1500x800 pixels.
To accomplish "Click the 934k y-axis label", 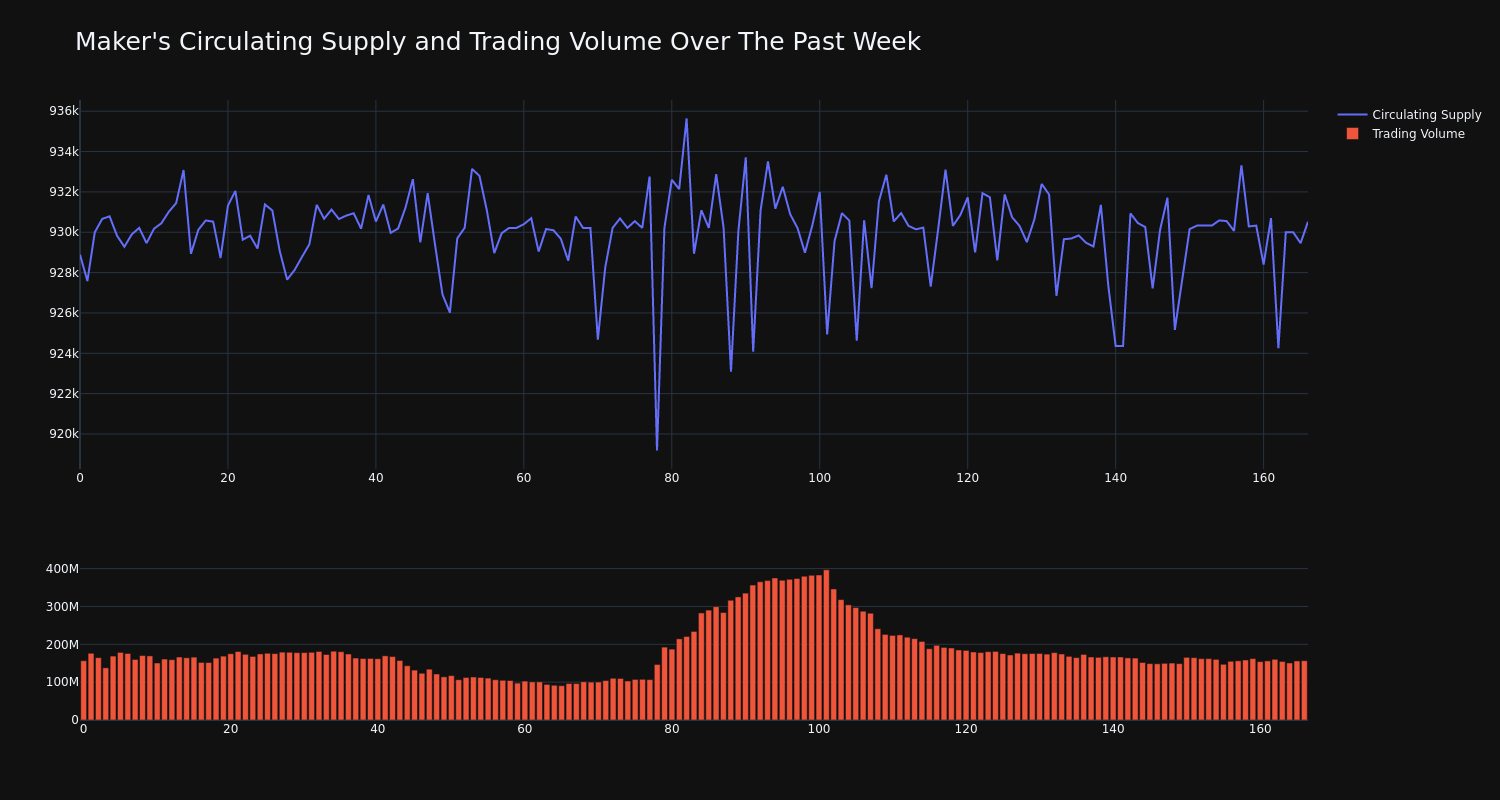I will coord(64,152).
